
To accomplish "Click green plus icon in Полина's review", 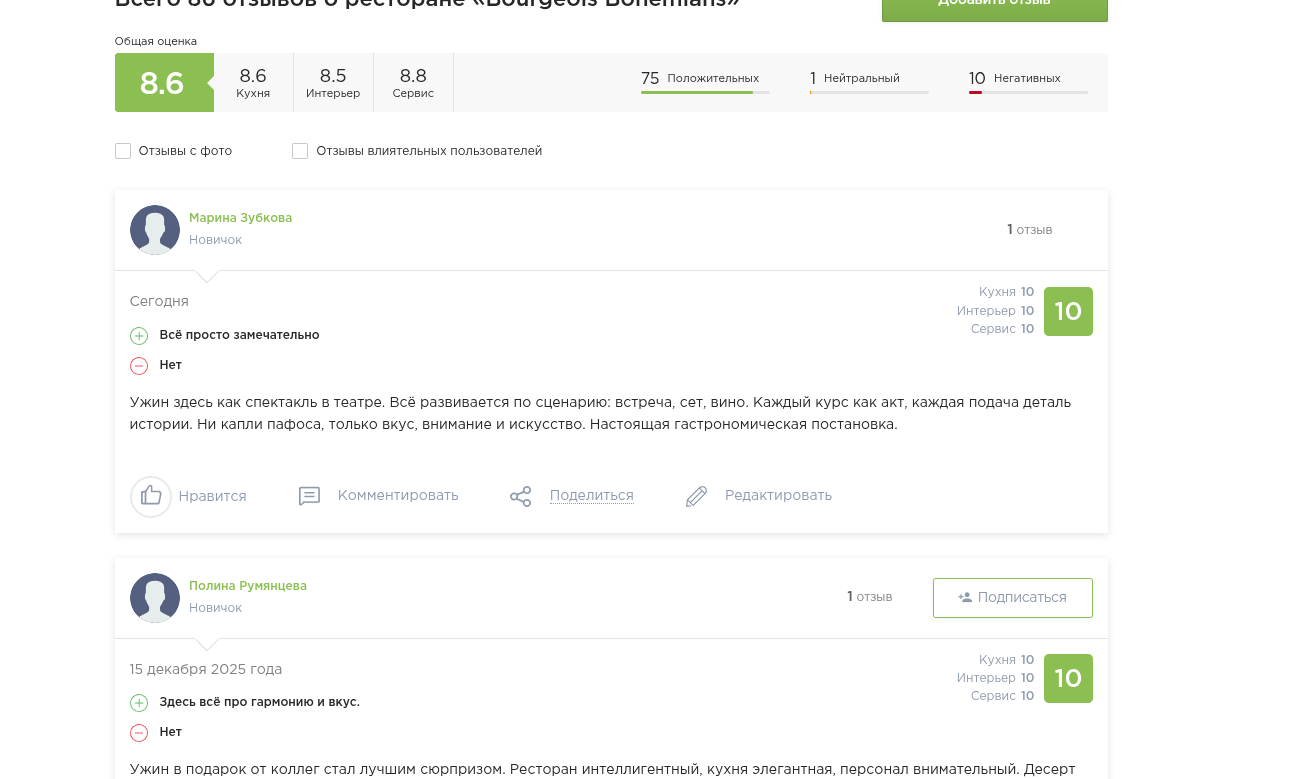I will (139, 703).
